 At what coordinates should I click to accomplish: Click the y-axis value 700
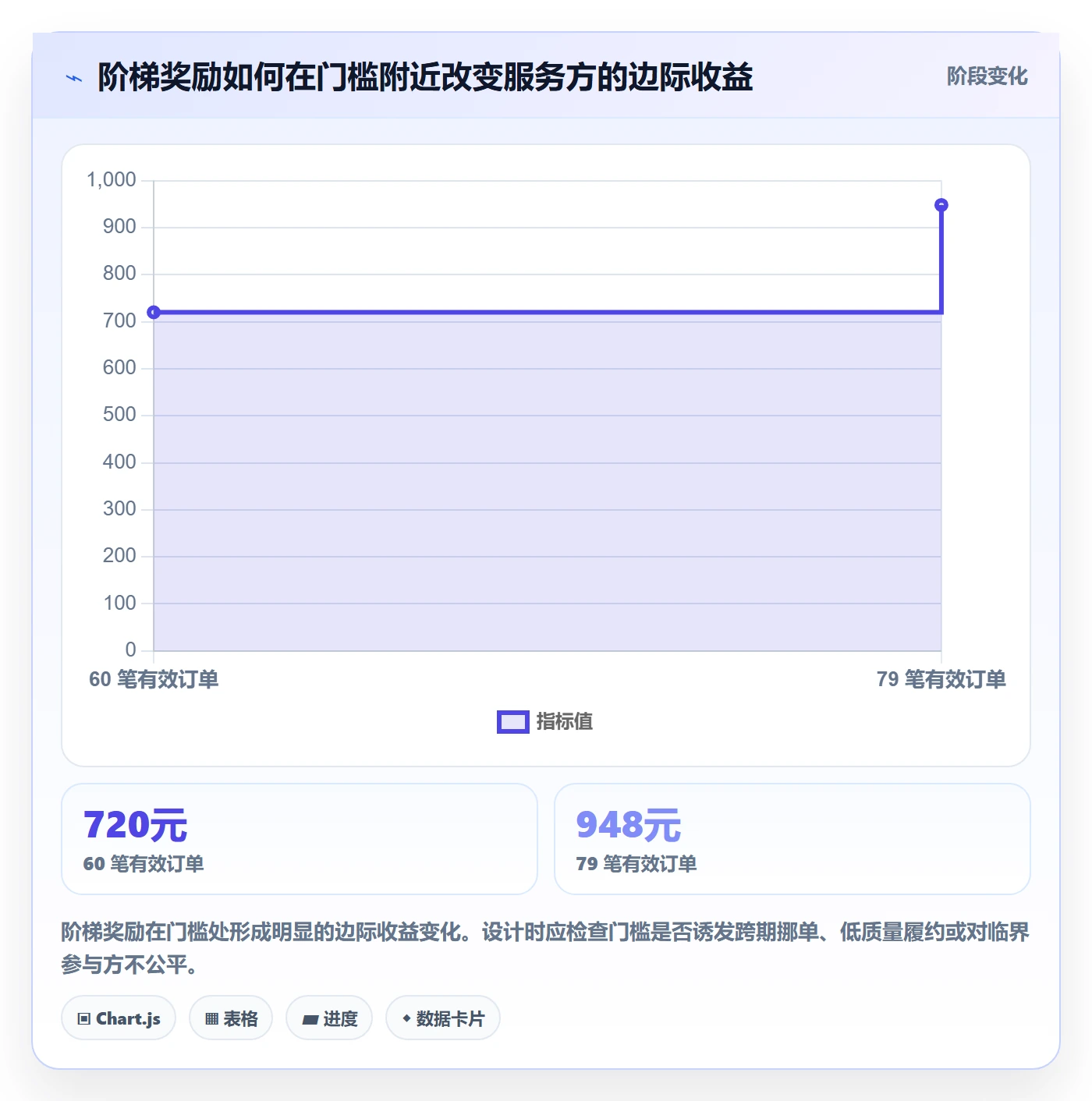[x=119, y=320]
